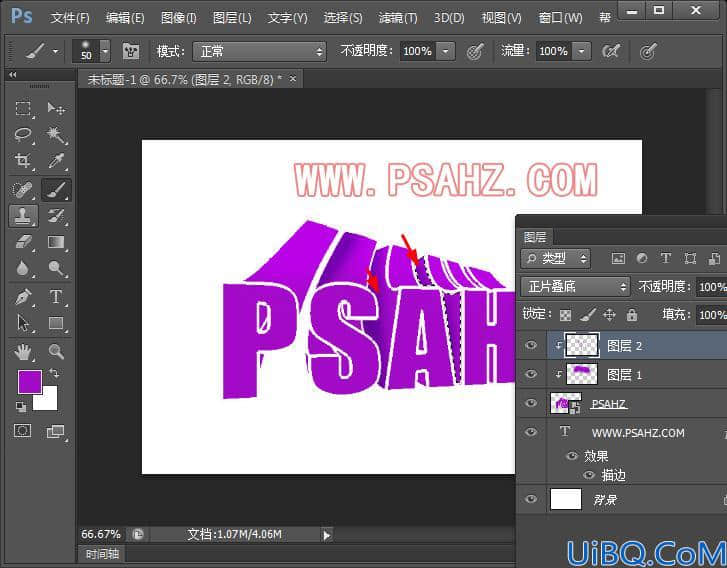727x568 pixels.
Task: Toggle Quick Mask mode
Action: point(22,431)
